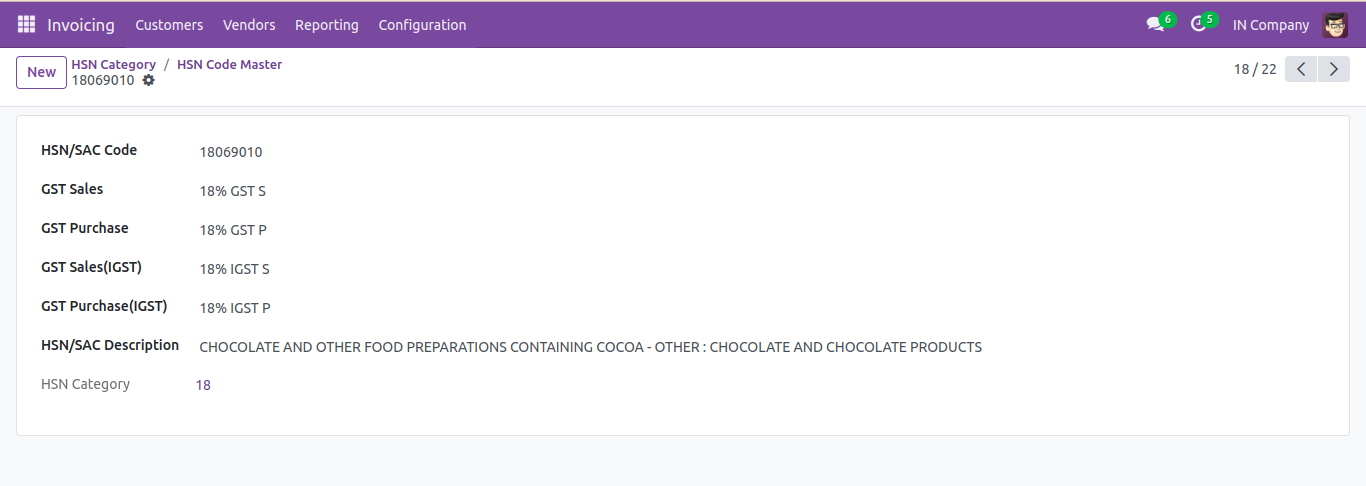Open the apps grid menu icon
1366x486 pixels.
26,25
